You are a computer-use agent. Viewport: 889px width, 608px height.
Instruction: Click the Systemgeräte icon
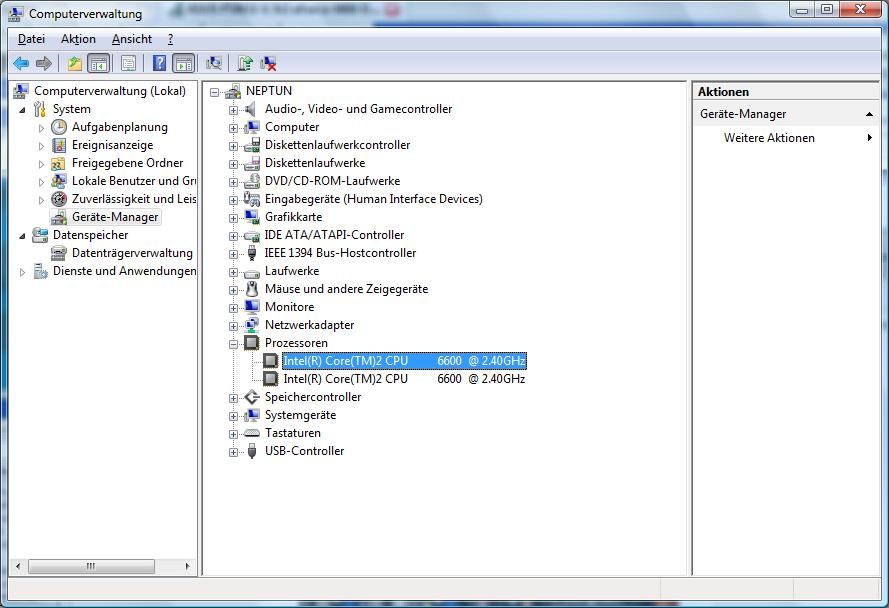click(x=252, y=415)
